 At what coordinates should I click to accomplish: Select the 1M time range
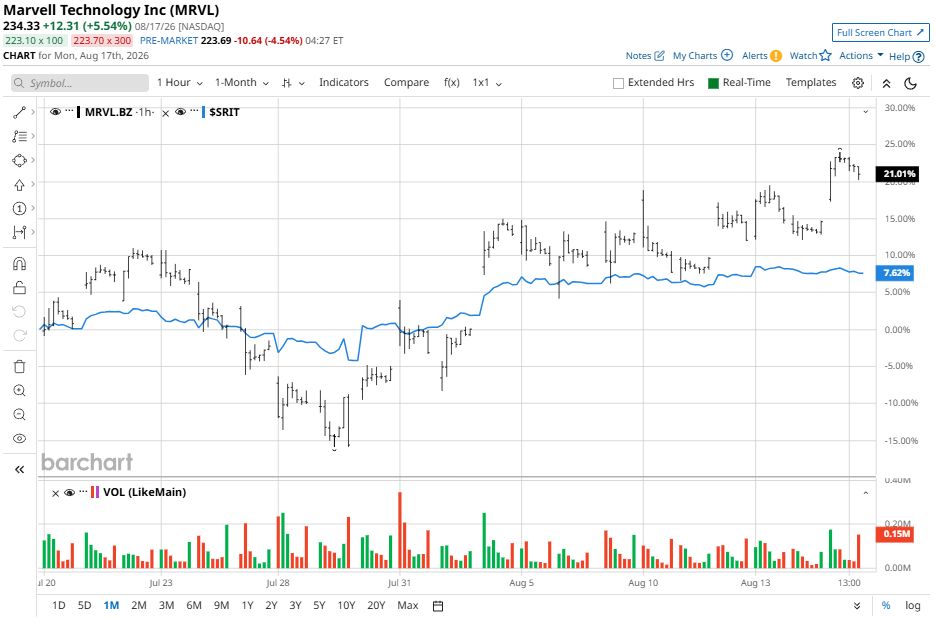(111, 605)
